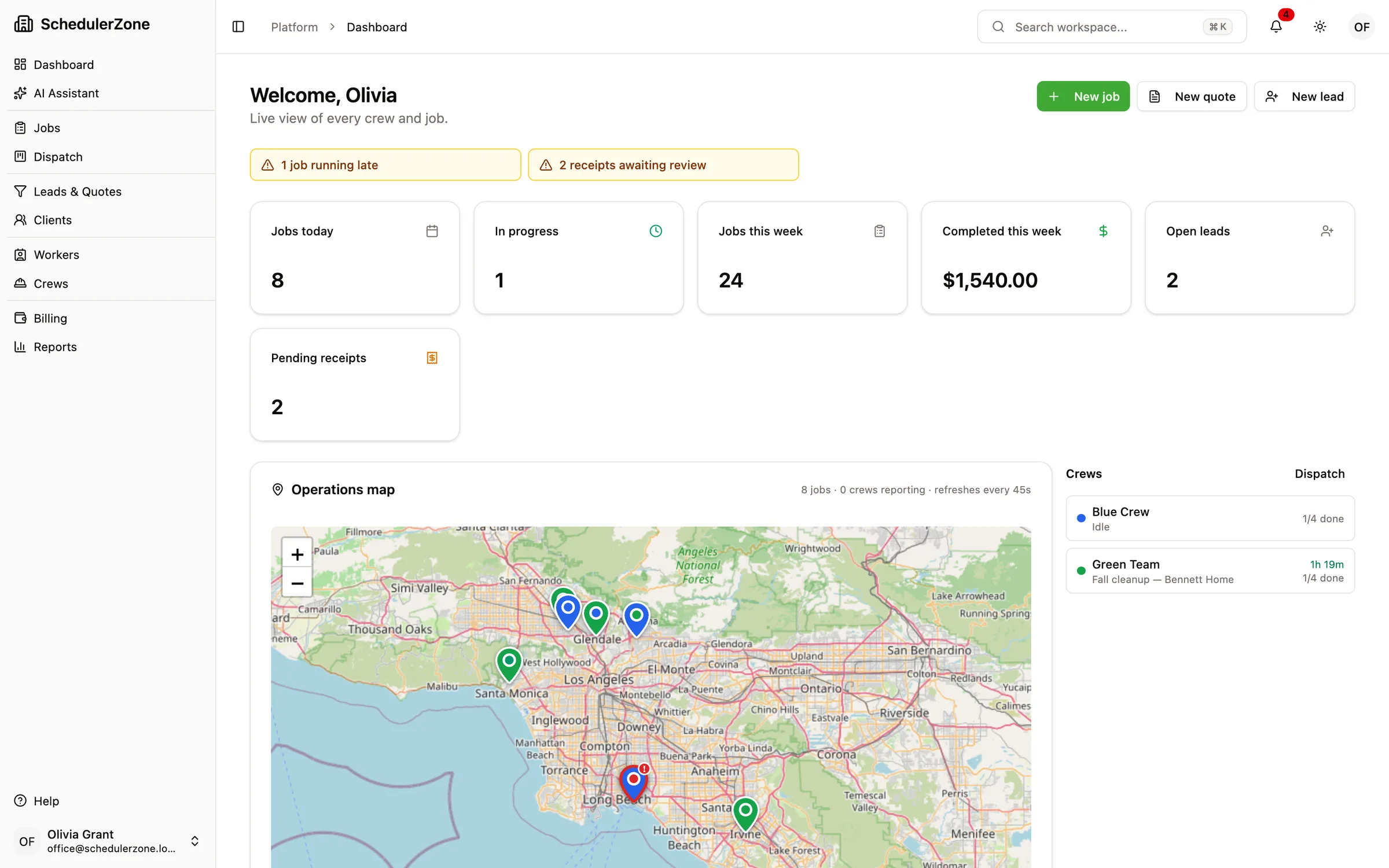Image resolution: width=1389 pixels, height=868 pixels.
Task: Zoom out on the operations map
Action: [297, 583]
